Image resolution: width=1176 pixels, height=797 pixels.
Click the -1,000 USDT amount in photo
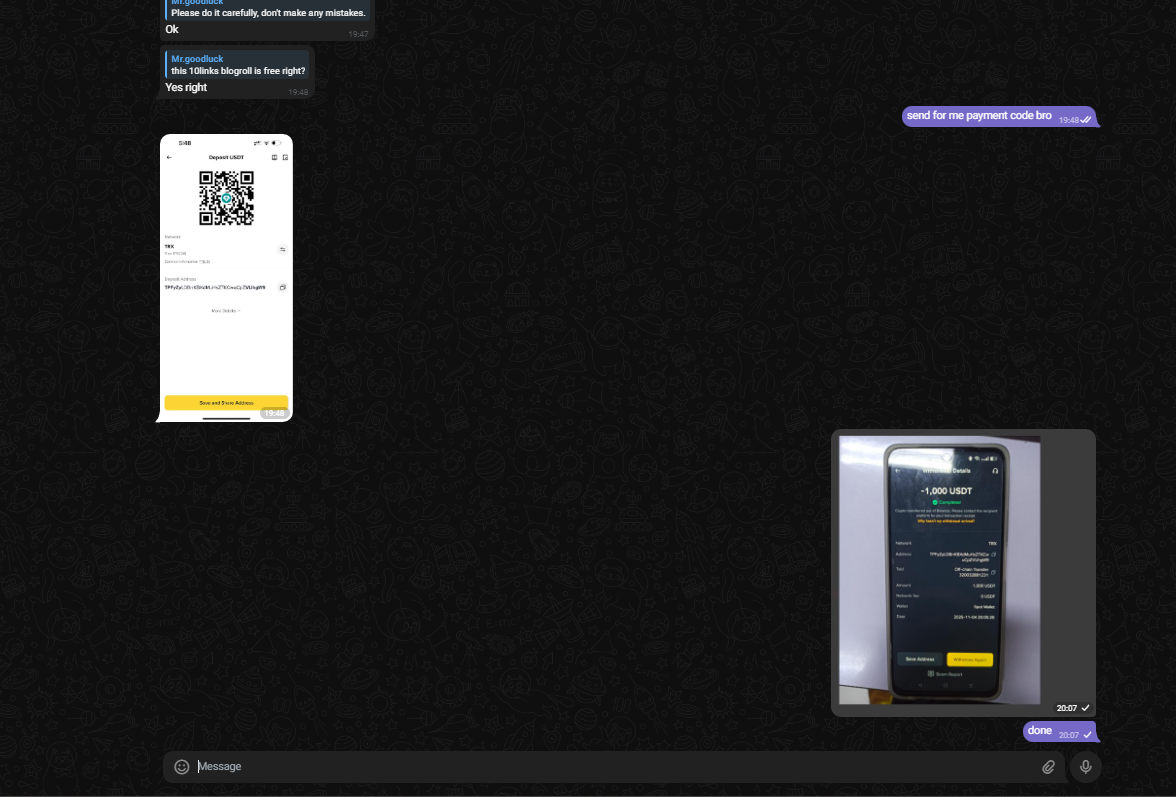pos(946,491)
